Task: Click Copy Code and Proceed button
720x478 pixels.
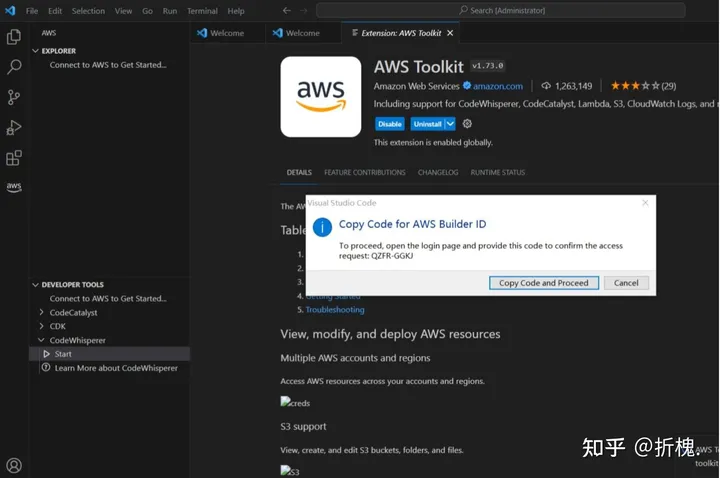Action: (x=544, y=283)
